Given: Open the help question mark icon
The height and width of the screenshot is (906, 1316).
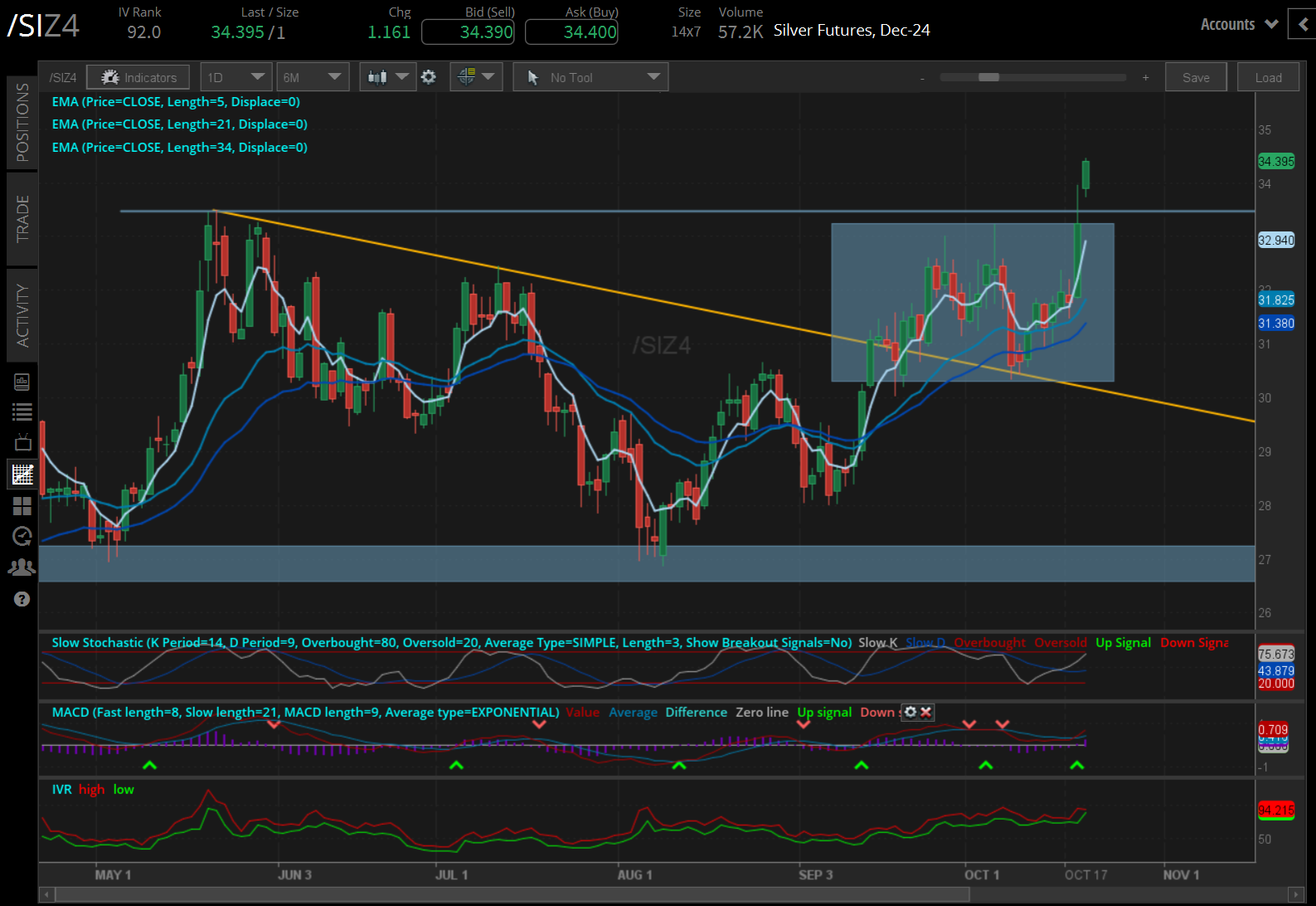Looking at the screenshot, I should [x=22, y=599].
